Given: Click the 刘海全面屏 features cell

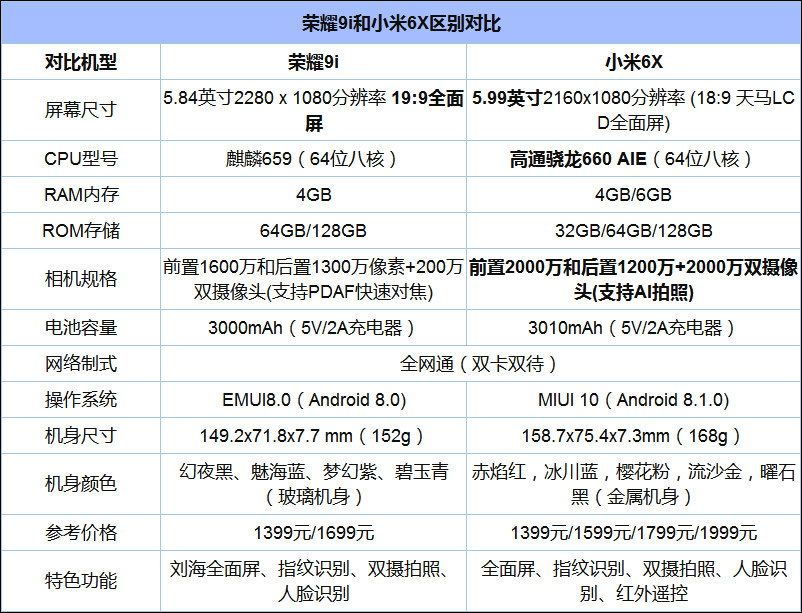Looking at the screenshot, I should (313, 581).
